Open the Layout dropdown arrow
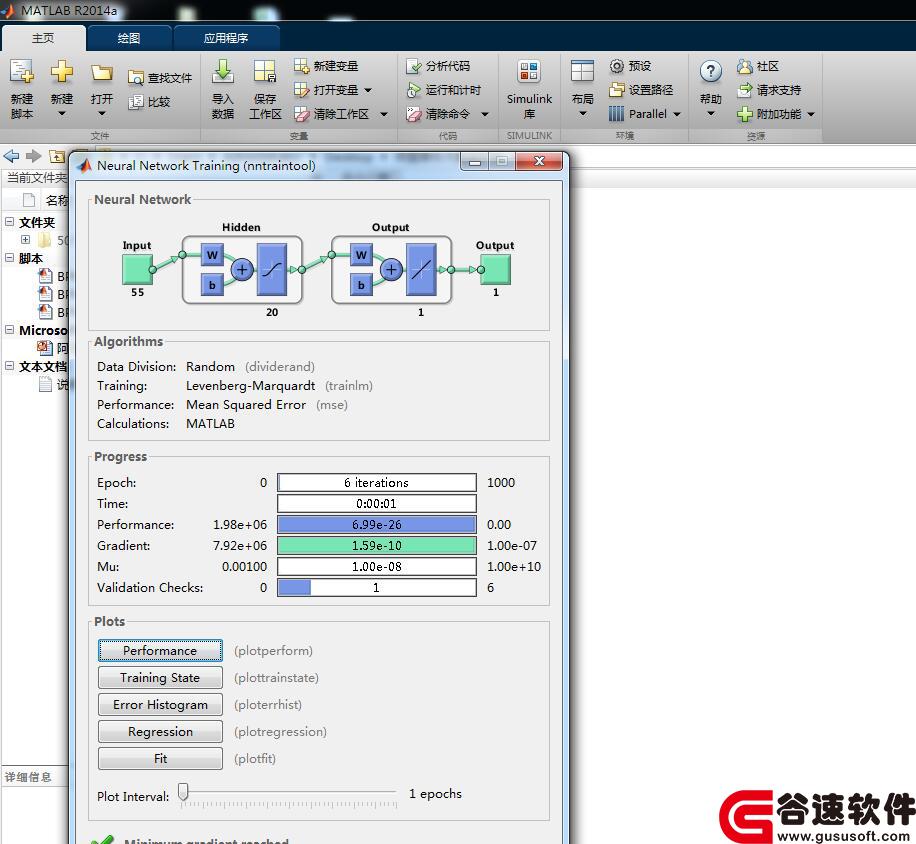 tap(582, 114)
